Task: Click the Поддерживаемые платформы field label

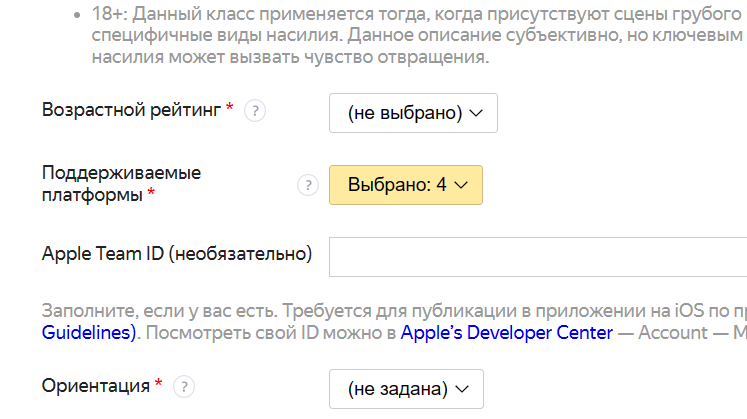Action: click(121, 184)
